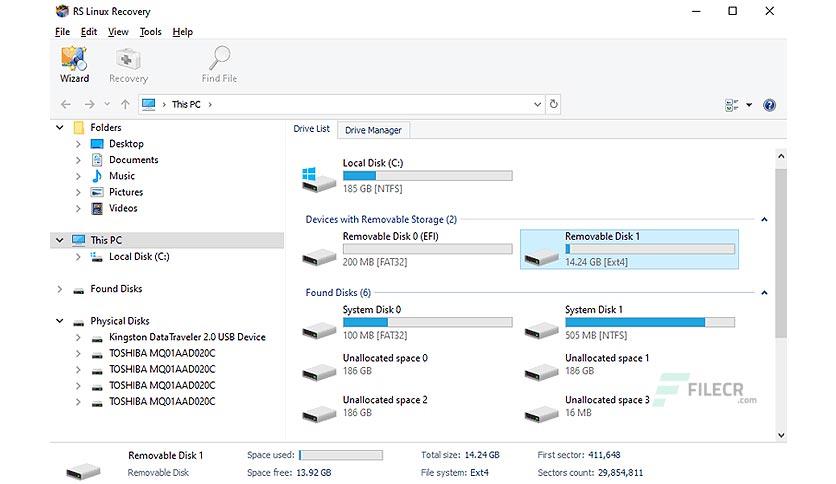Click the Local Disk (C:) usage bar
836x484 pixels.
click(428, 175)
